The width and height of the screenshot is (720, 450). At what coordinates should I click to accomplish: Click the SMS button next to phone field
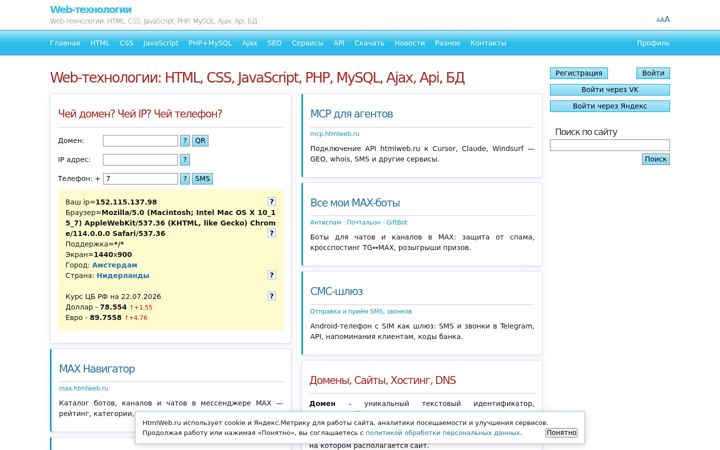coord(202,179)
